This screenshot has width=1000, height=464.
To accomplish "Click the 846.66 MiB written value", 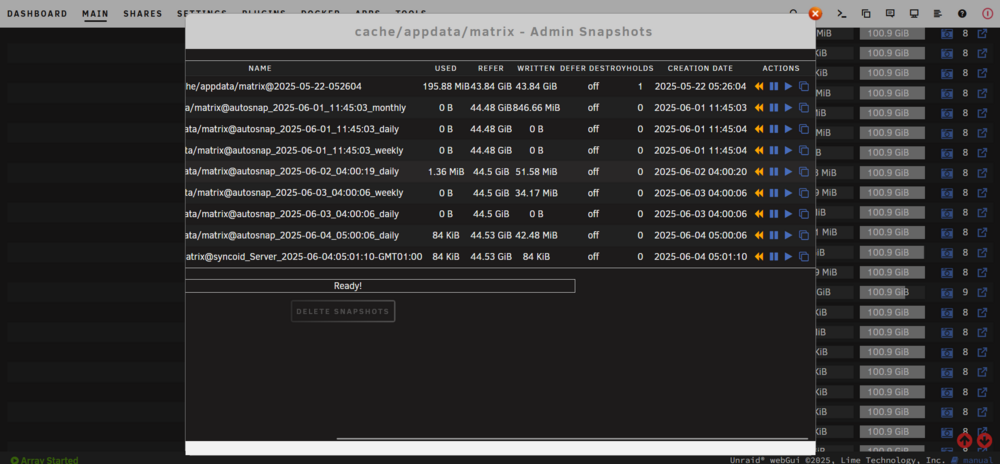I will (x=535, y=108).
